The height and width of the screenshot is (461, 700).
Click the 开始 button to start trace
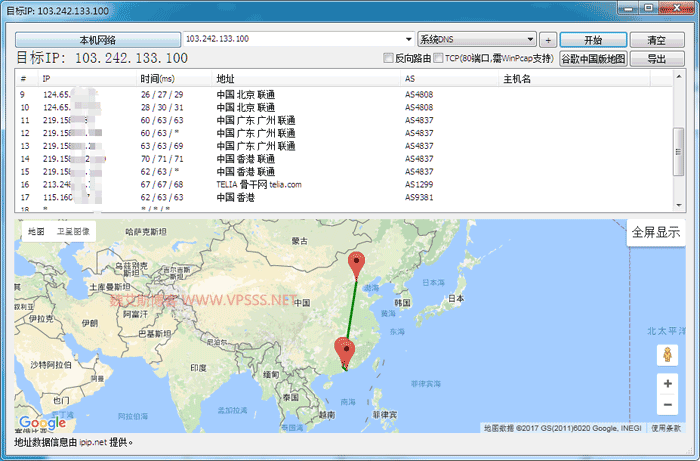pyautogui.click(x=593, y=40)
